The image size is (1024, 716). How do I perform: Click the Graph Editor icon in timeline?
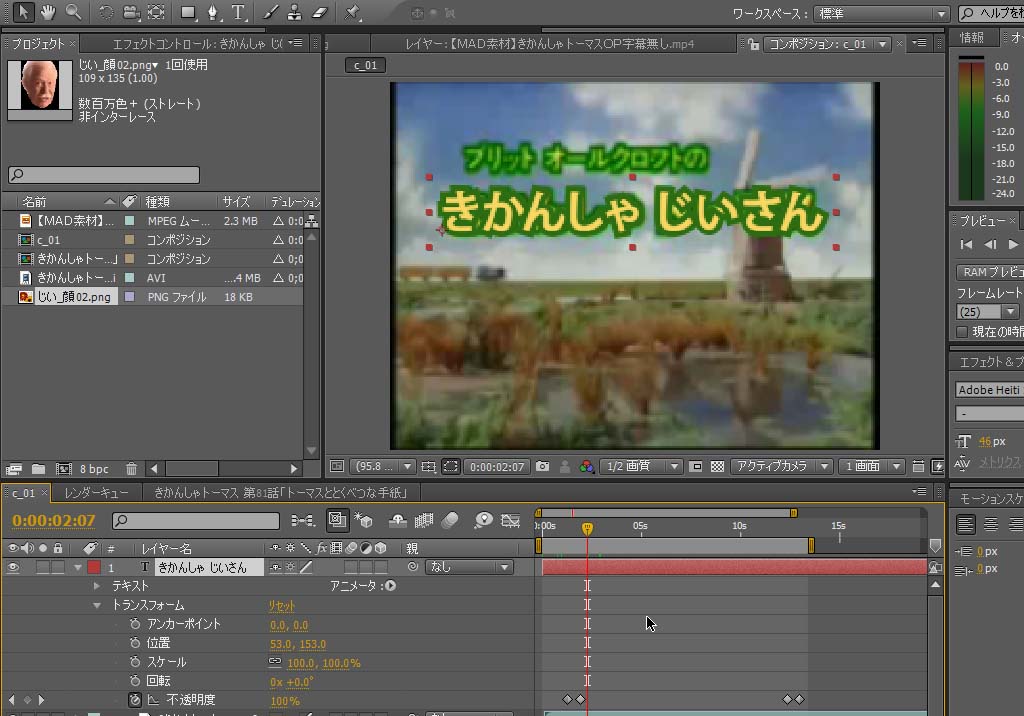coord(510,521)
